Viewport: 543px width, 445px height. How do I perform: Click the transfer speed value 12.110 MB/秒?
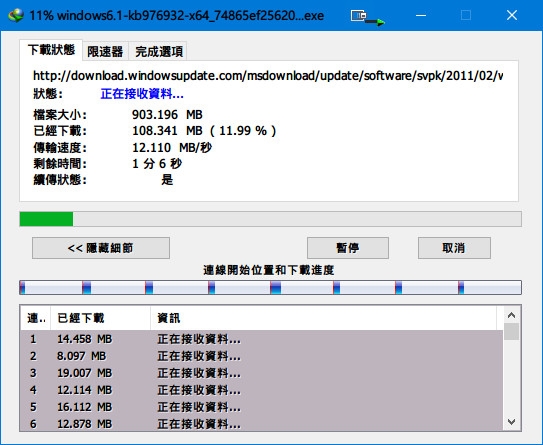coord(172,148)
